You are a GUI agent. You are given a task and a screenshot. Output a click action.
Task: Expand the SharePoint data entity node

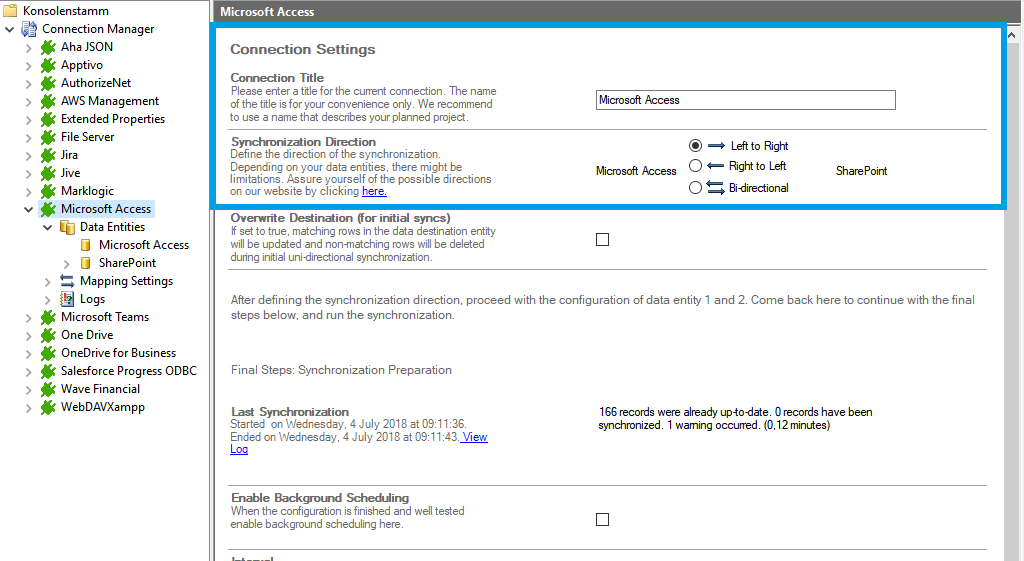(66, 264)
